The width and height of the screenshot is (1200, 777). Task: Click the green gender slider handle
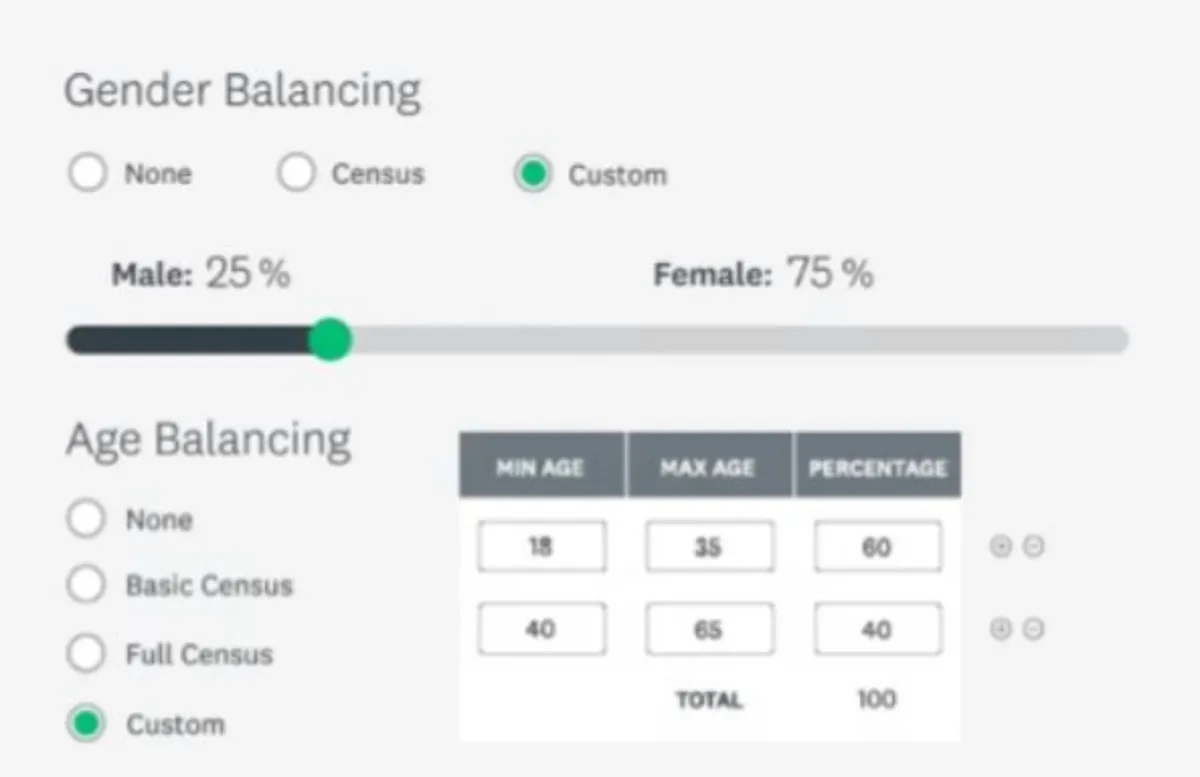point(329,340)
